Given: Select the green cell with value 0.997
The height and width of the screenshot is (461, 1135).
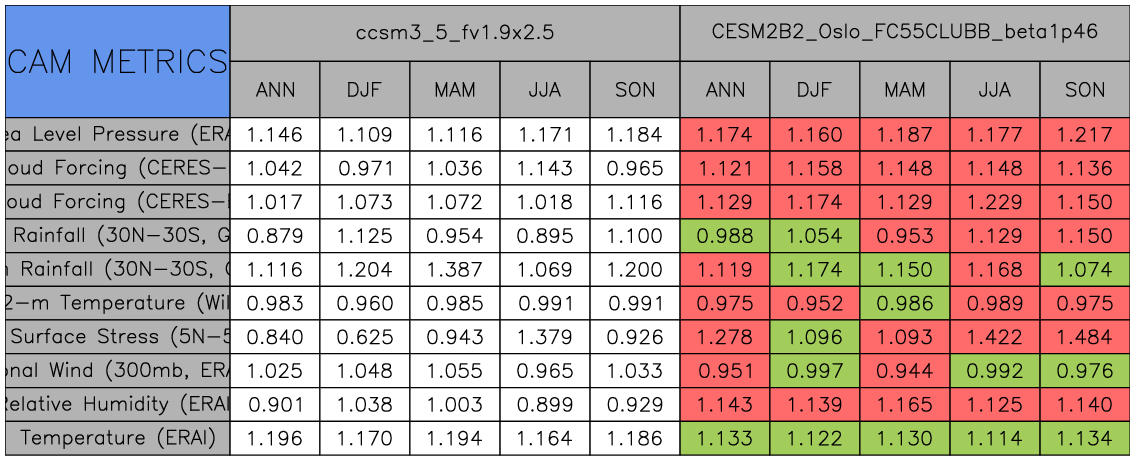Looking at the screenshot, I should [815, 370].
